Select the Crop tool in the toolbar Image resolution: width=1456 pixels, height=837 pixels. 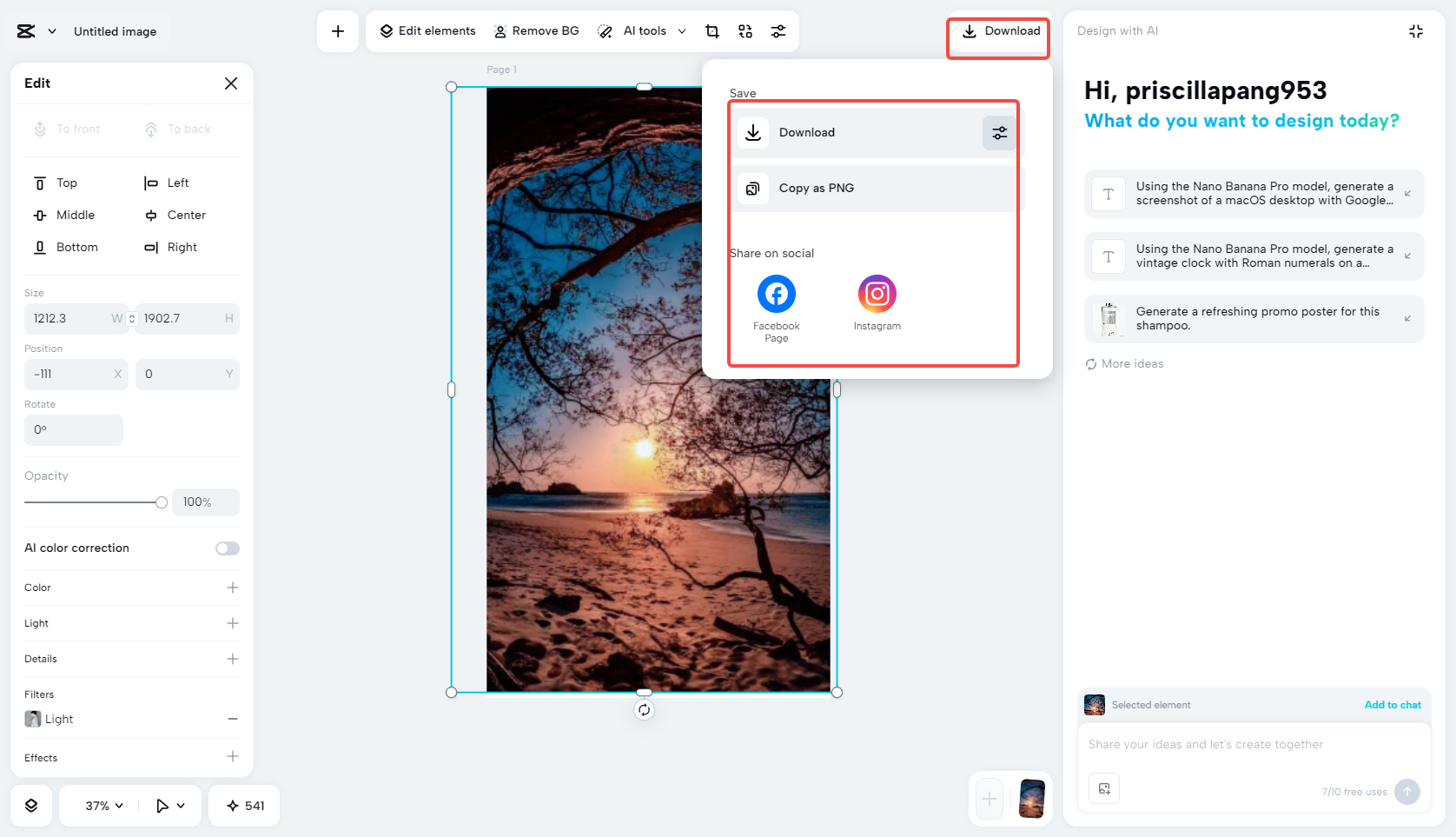tap(712, 30)
